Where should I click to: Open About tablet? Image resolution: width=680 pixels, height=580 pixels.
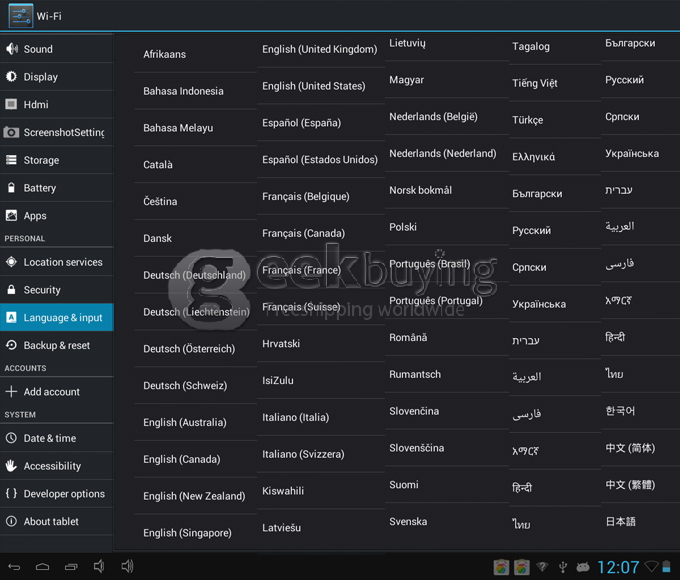point(51,521)
